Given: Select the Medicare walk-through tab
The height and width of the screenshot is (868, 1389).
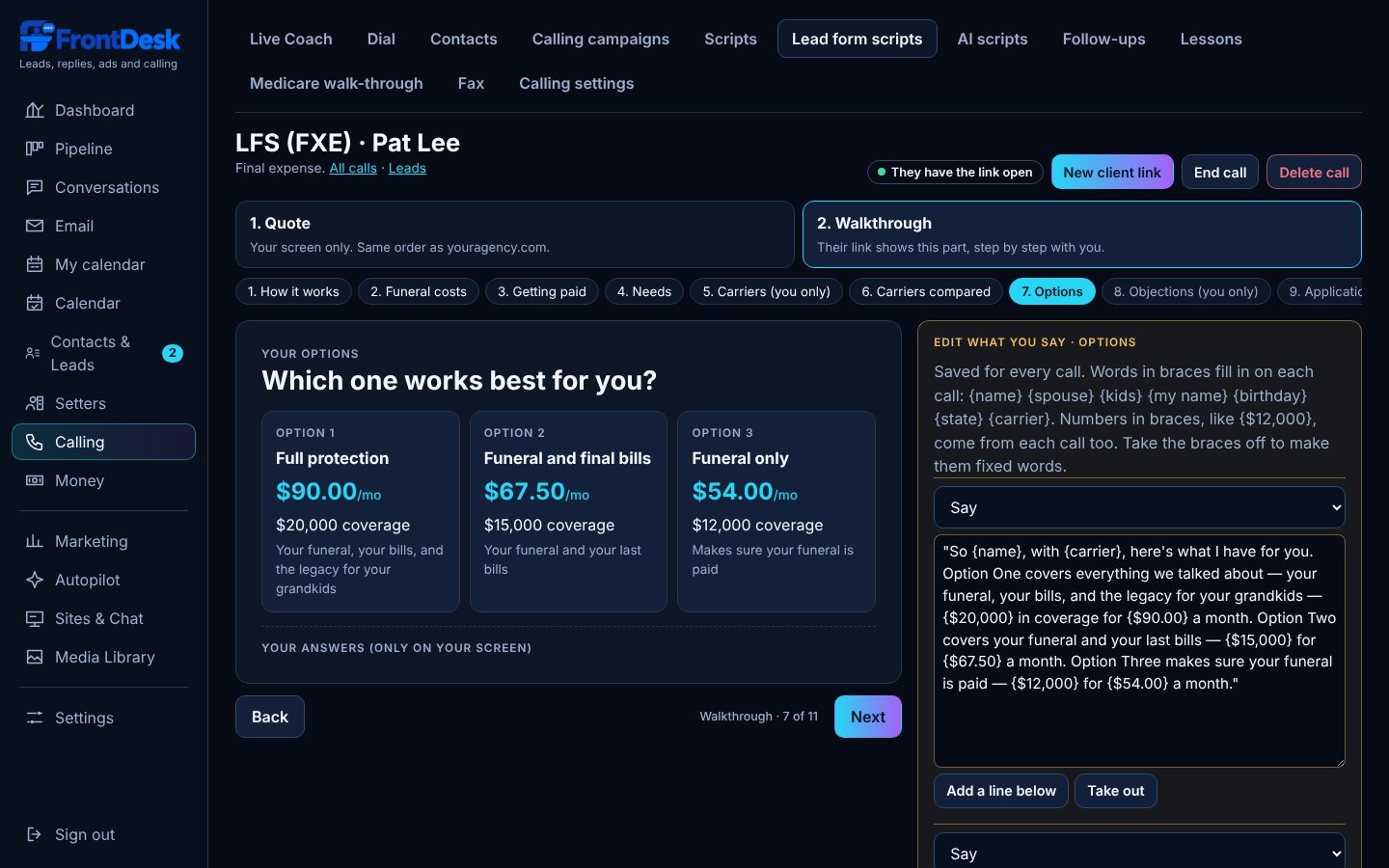Looking at the screenshot, I should pos(336,83).
